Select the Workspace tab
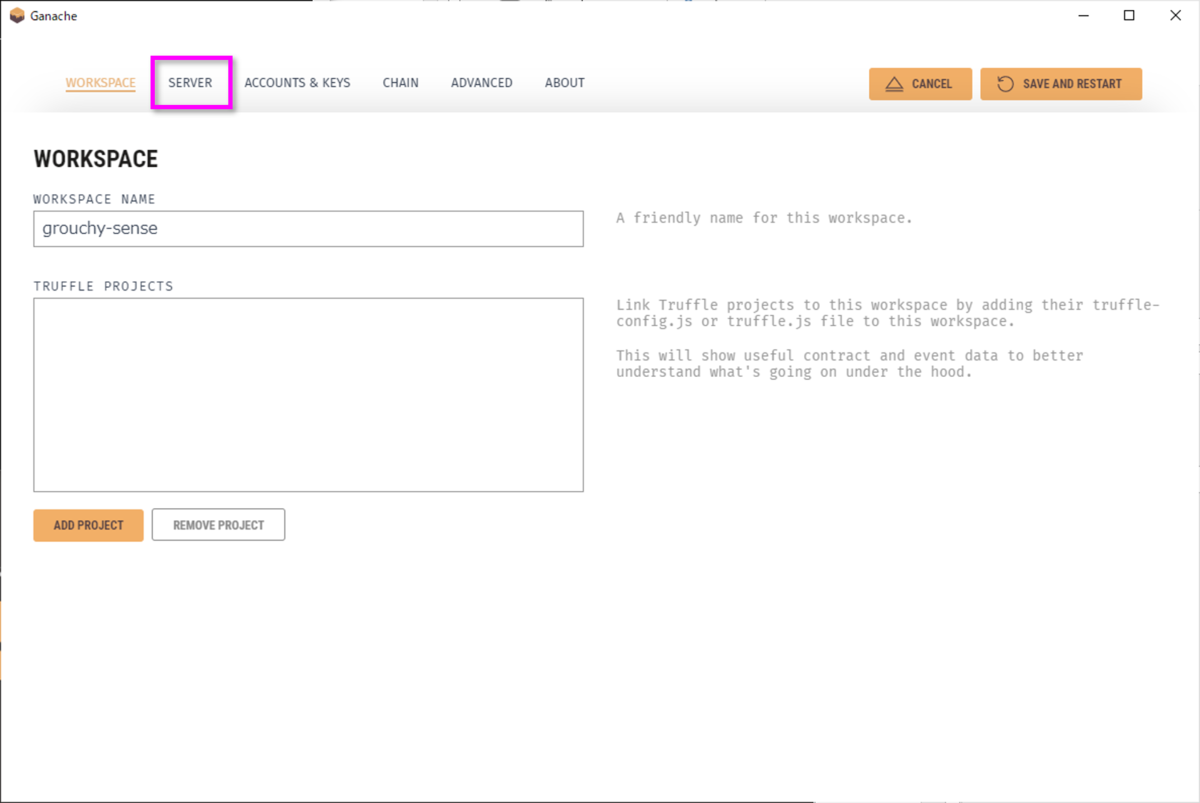This screenshot has height=803, width=1200. (x=101, y=83)
